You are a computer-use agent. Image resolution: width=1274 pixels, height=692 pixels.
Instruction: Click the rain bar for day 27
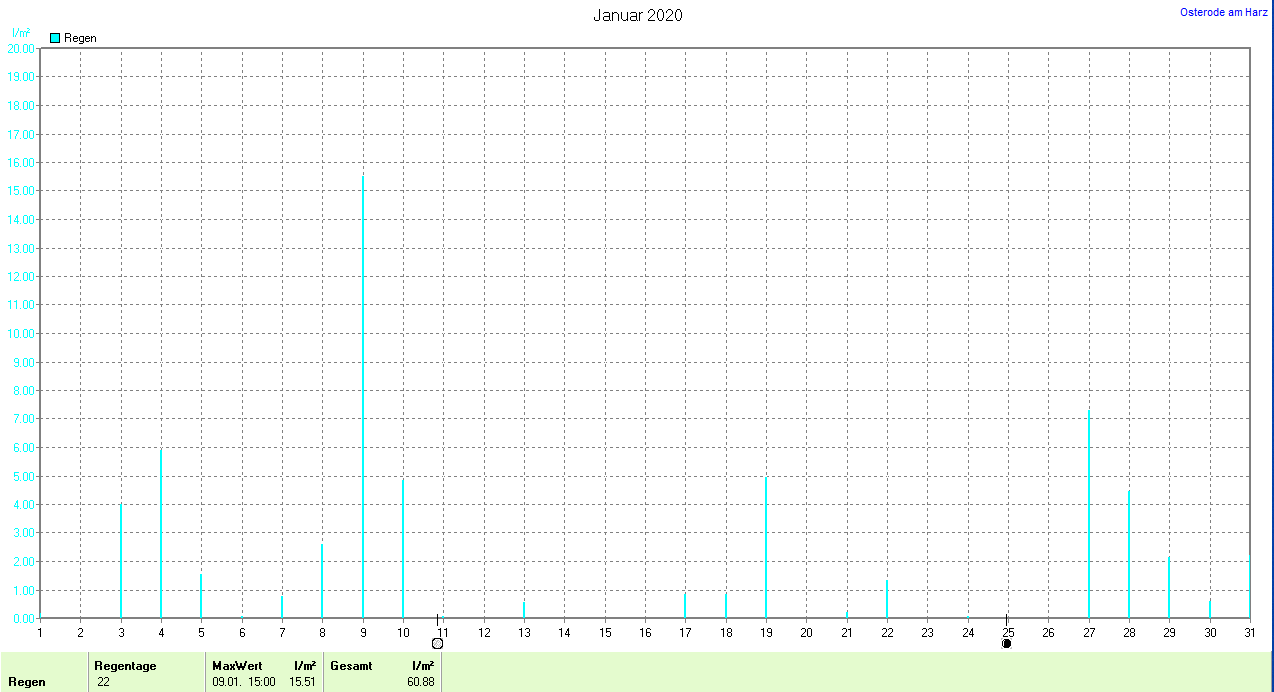(1089, 515)
